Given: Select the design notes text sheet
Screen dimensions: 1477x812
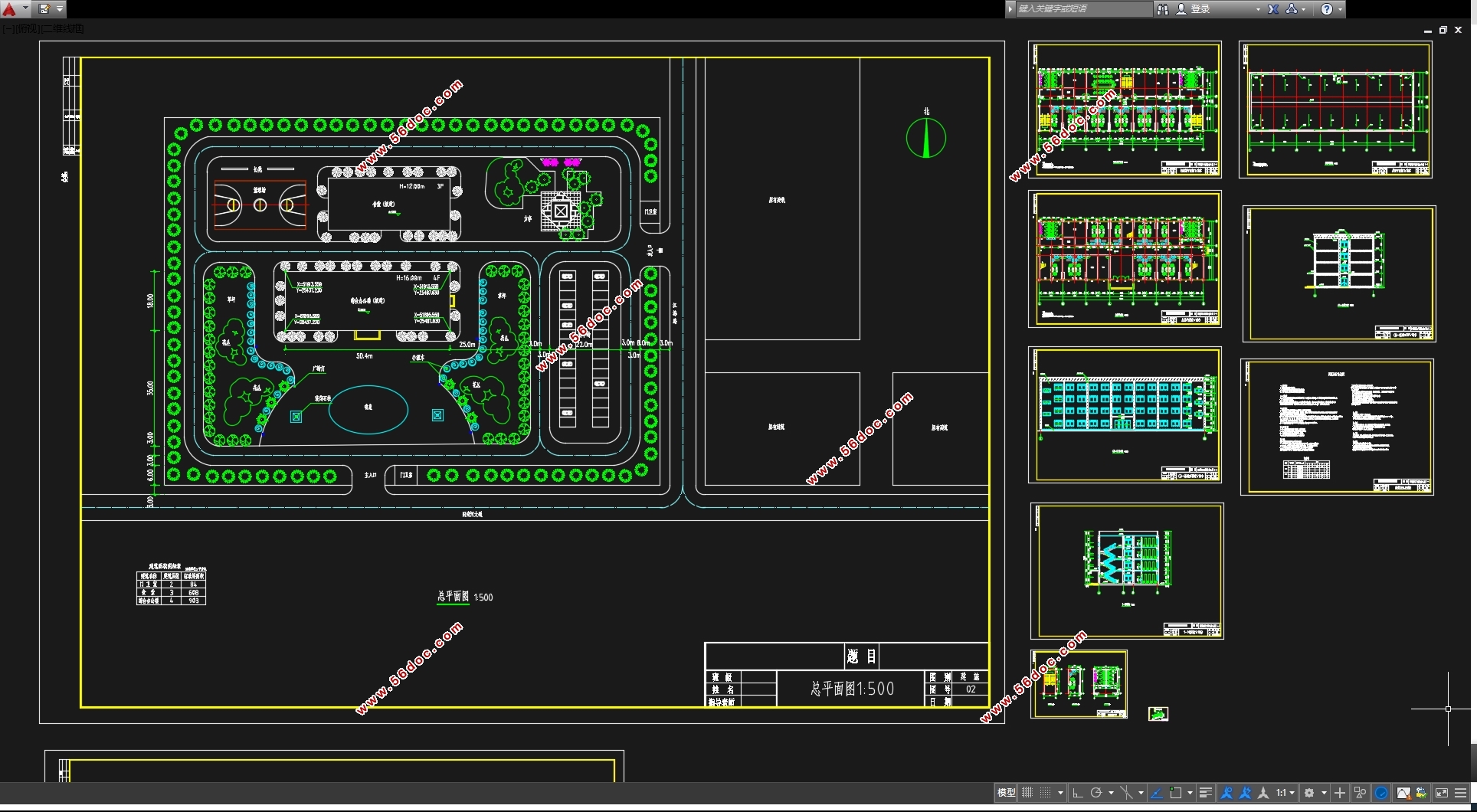Looking at the screenshot, I should point(1337,427).
